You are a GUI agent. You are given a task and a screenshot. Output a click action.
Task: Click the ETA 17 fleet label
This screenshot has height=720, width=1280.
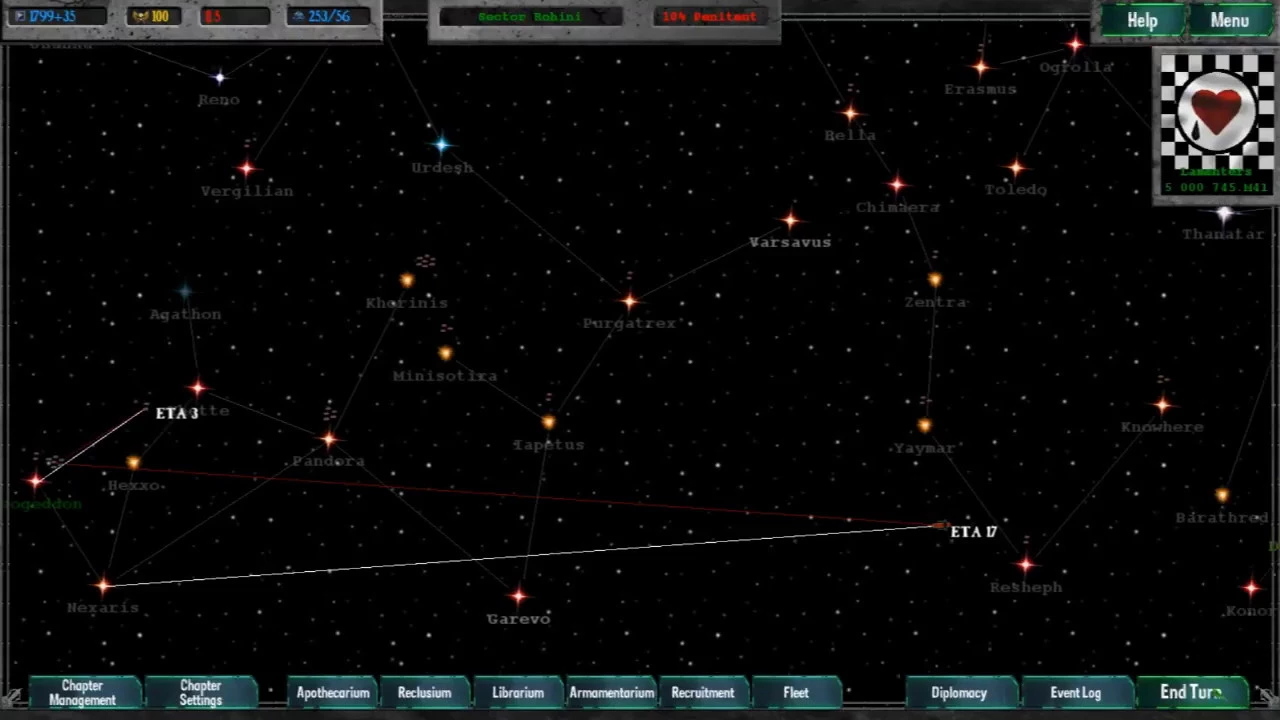(974, 532)
